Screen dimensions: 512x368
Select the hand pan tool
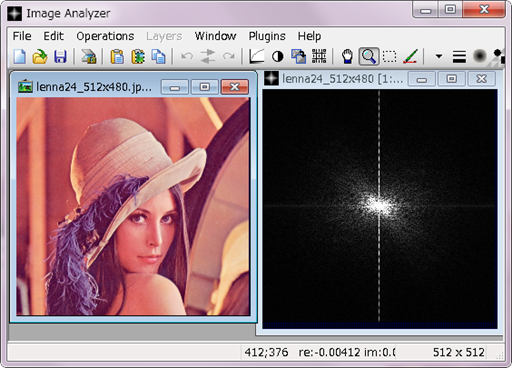pyautogui.click(x=347, y=56)
